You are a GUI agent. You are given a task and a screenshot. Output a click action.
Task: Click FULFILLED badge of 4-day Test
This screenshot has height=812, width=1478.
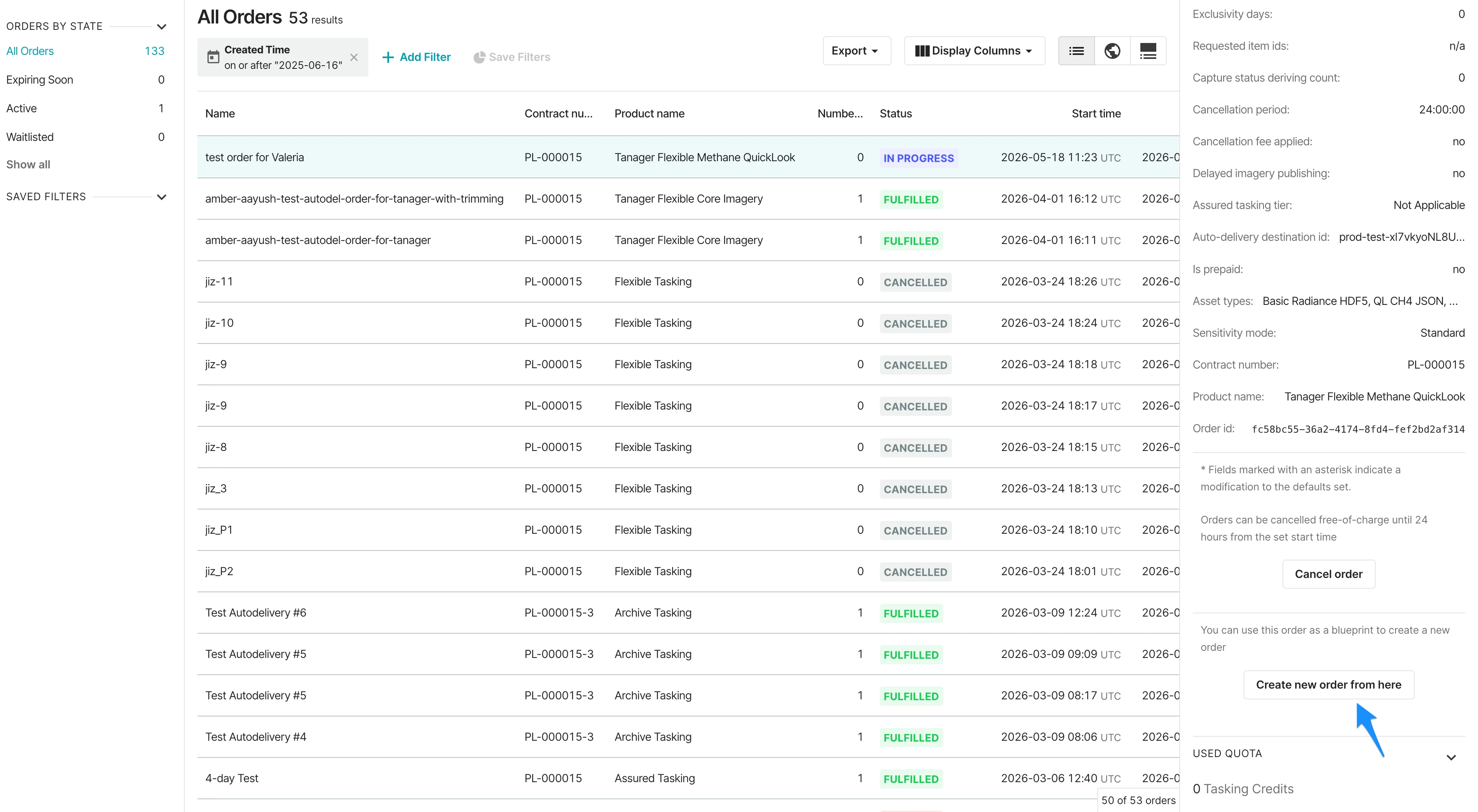click(x=911, y=779)
